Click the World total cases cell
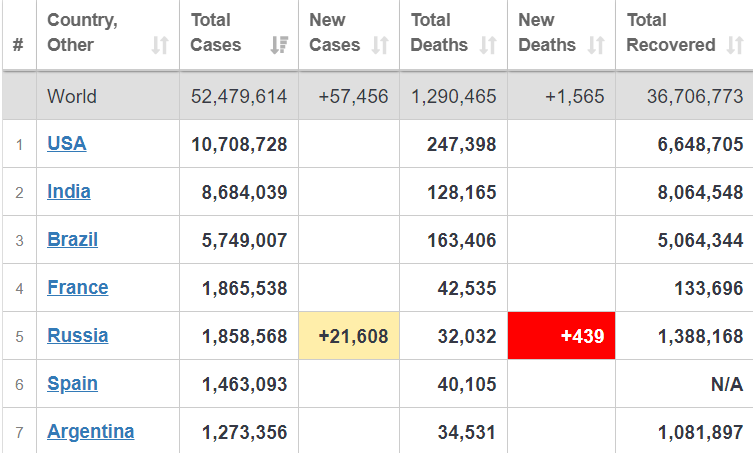The image size is (753, 453). [x=239, y=96]
